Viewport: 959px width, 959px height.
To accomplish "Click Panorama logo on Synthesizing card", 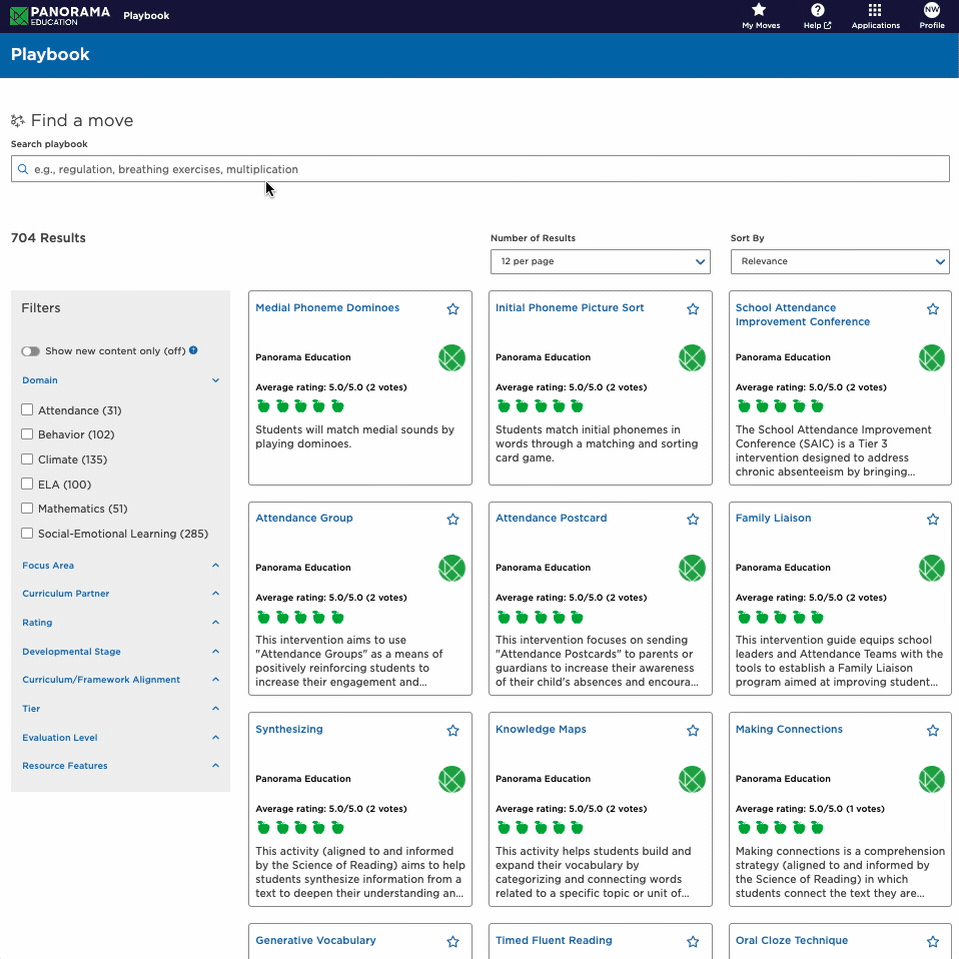I will pyautogui.click(x=451, y=779).
